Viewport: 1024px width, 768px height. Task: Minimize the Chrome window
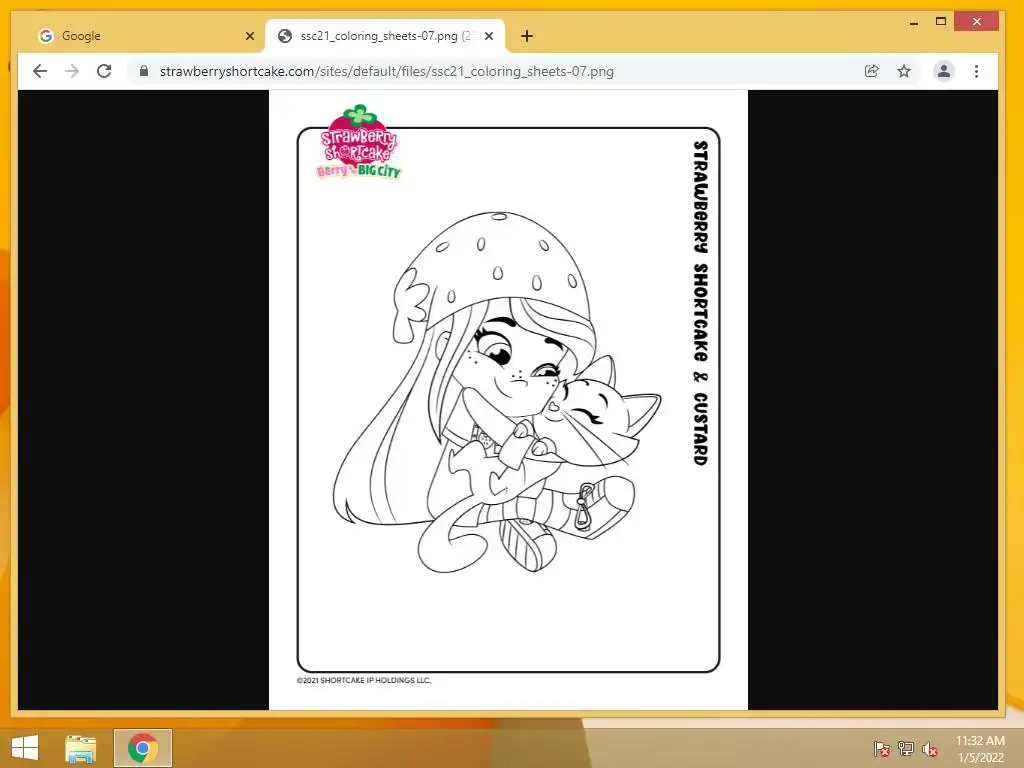click(914, 22)
